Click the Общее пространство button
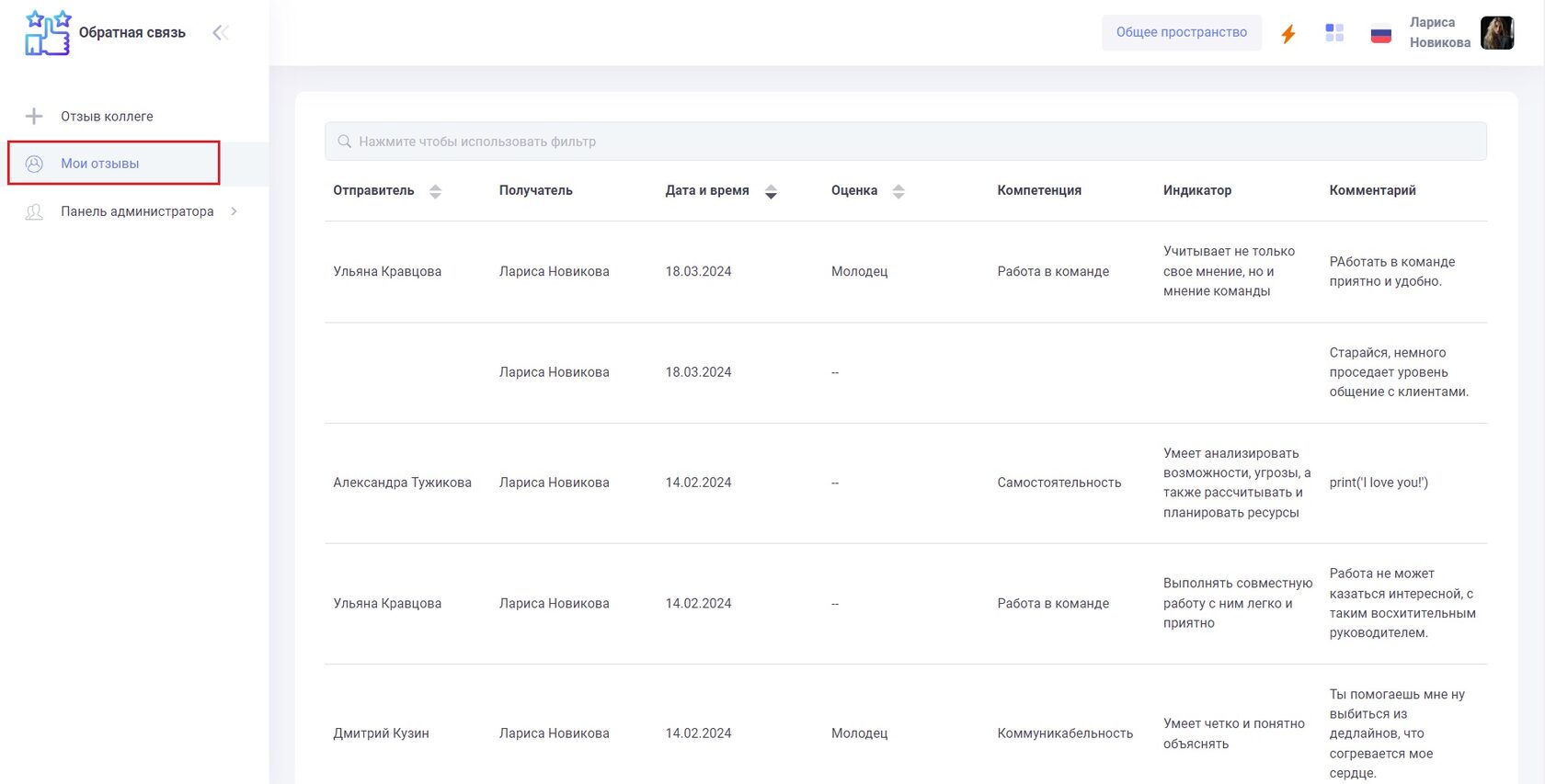 tap(1181, 32)
